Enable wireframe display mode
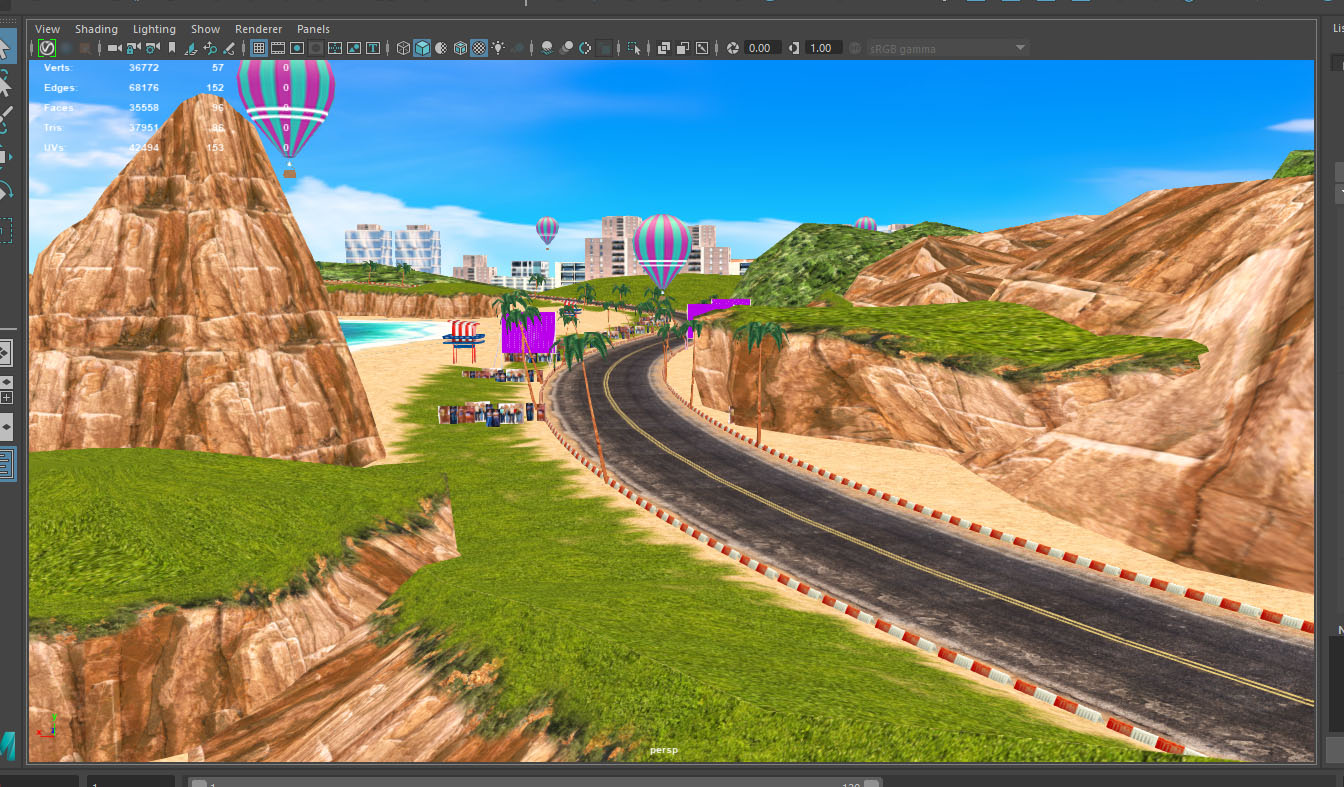 click(403, 48)
